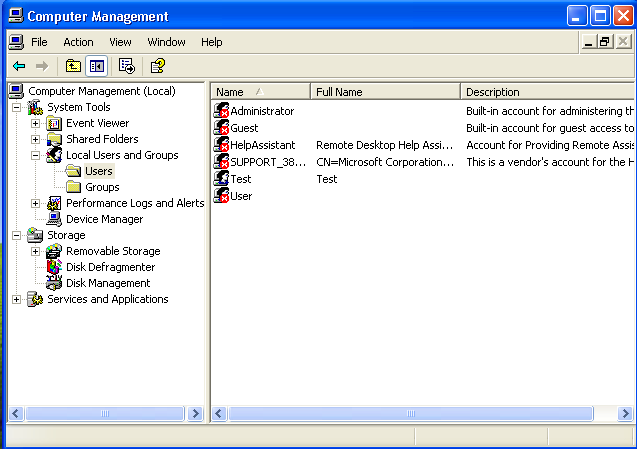The height and width of the screenshot is (449, 637).
Task: Open the View menu
Action: click(120, 42)
